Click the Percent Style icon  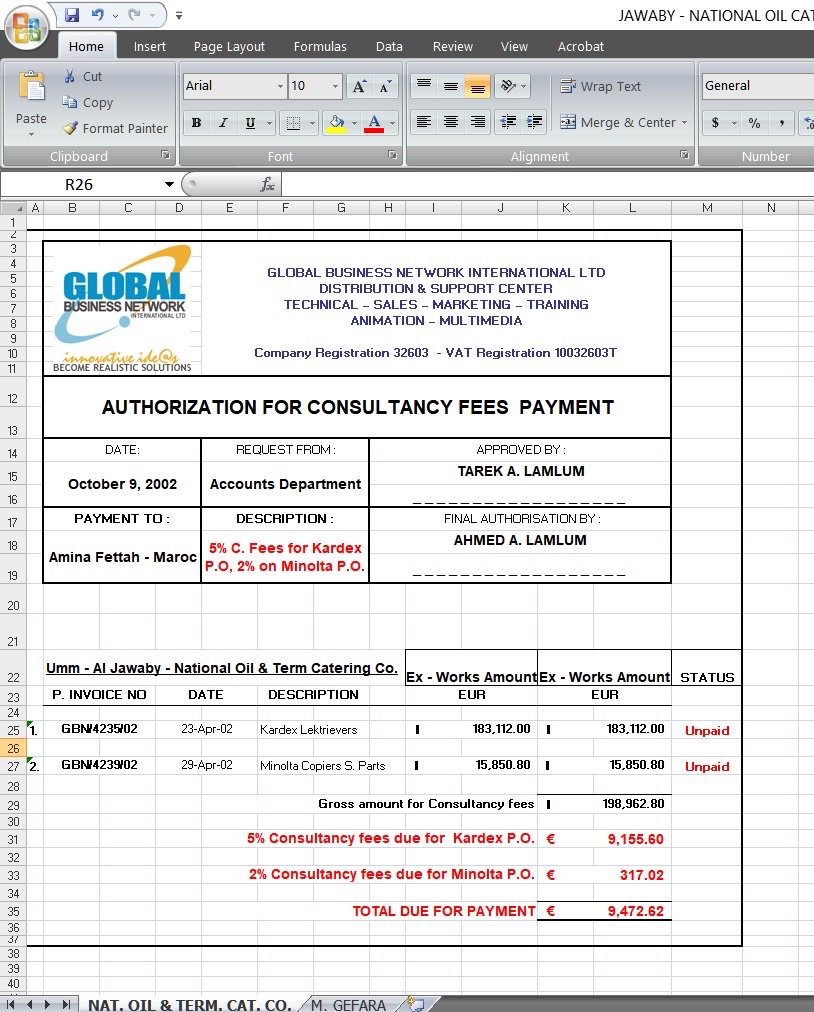(754, 123)
